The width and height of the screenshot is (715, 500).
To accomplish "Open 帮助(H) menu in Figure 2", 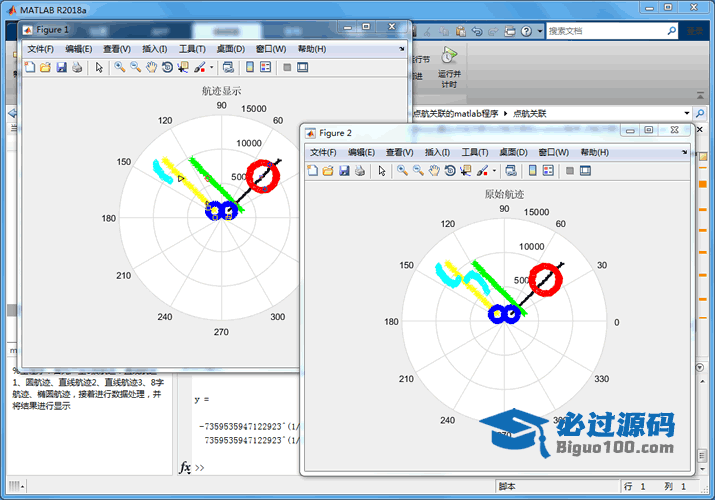I will (595, 152).
